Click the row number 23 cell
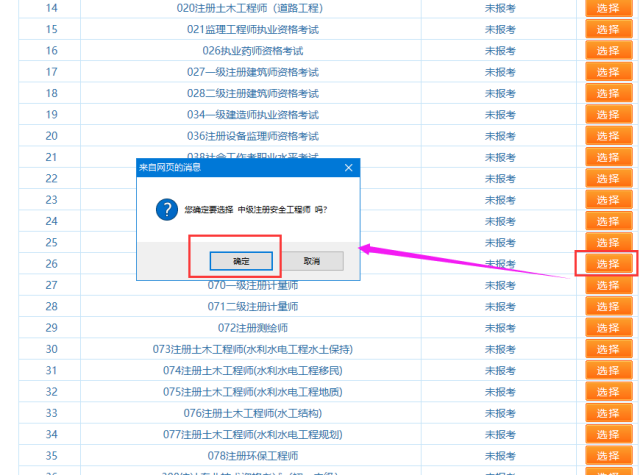Screen dimensions: 640x475 pyautogui.click(x=51, y=200)
